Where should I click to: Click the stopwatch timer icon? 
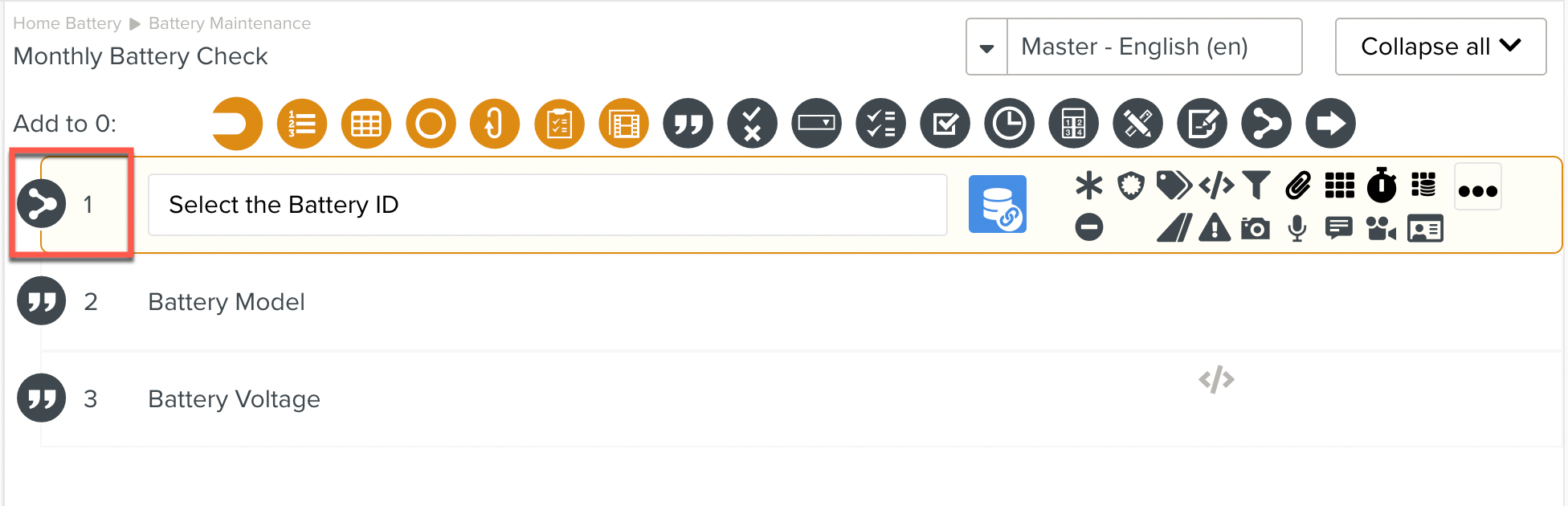(1382, 186)
